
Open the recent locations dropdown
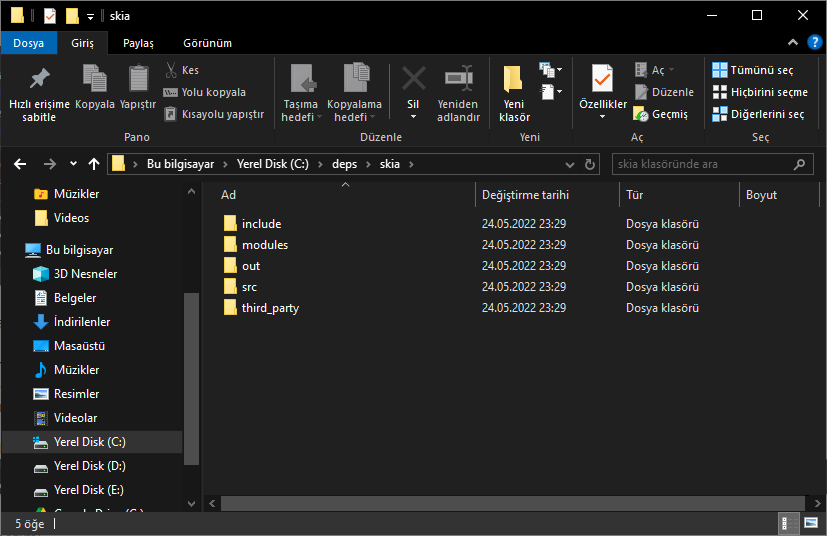pyautogui.click(x=73, y=164)
